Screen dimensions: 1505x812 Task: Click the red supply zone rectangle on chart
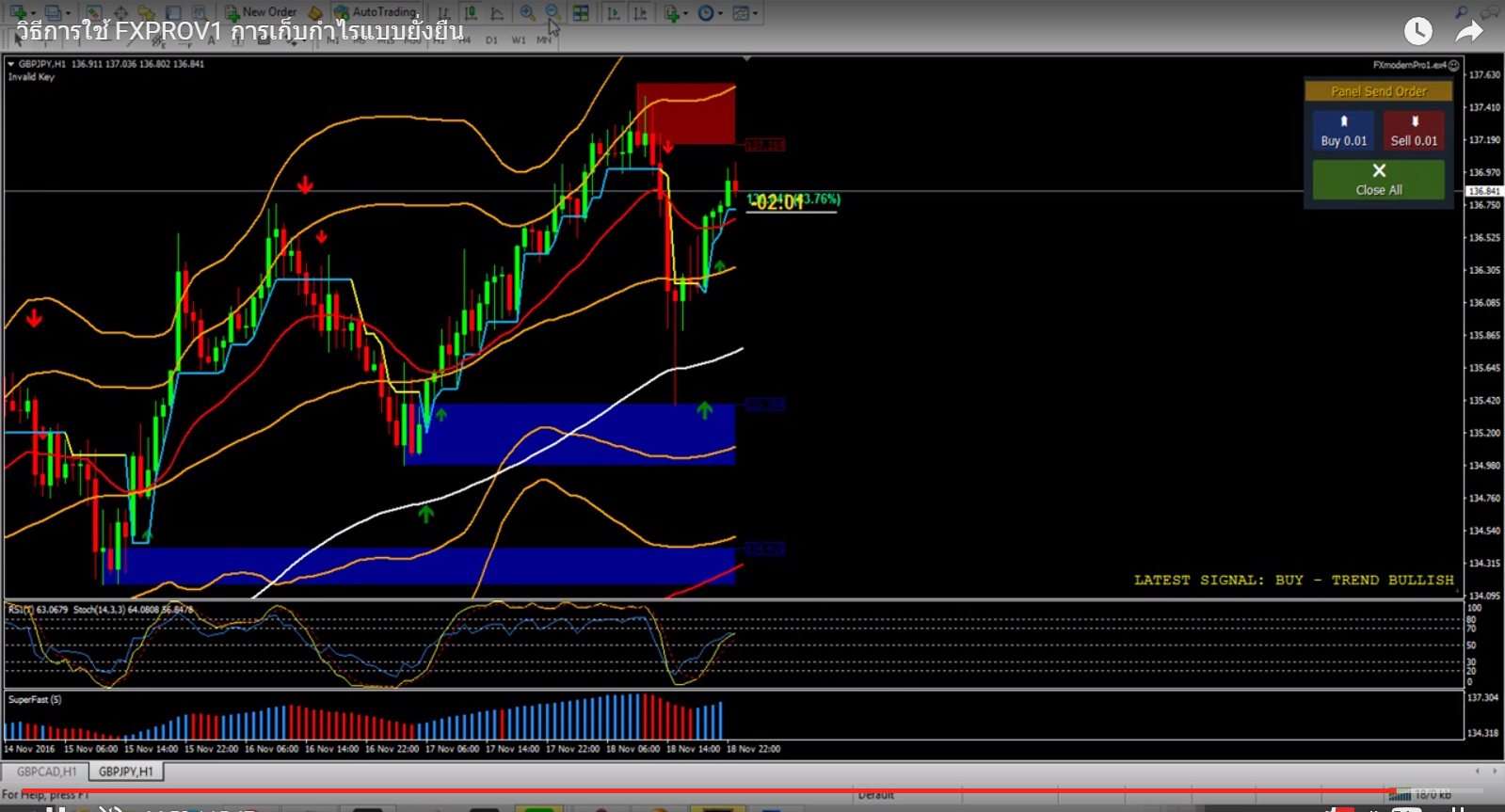pyautogui.click(x=685, y=114)
